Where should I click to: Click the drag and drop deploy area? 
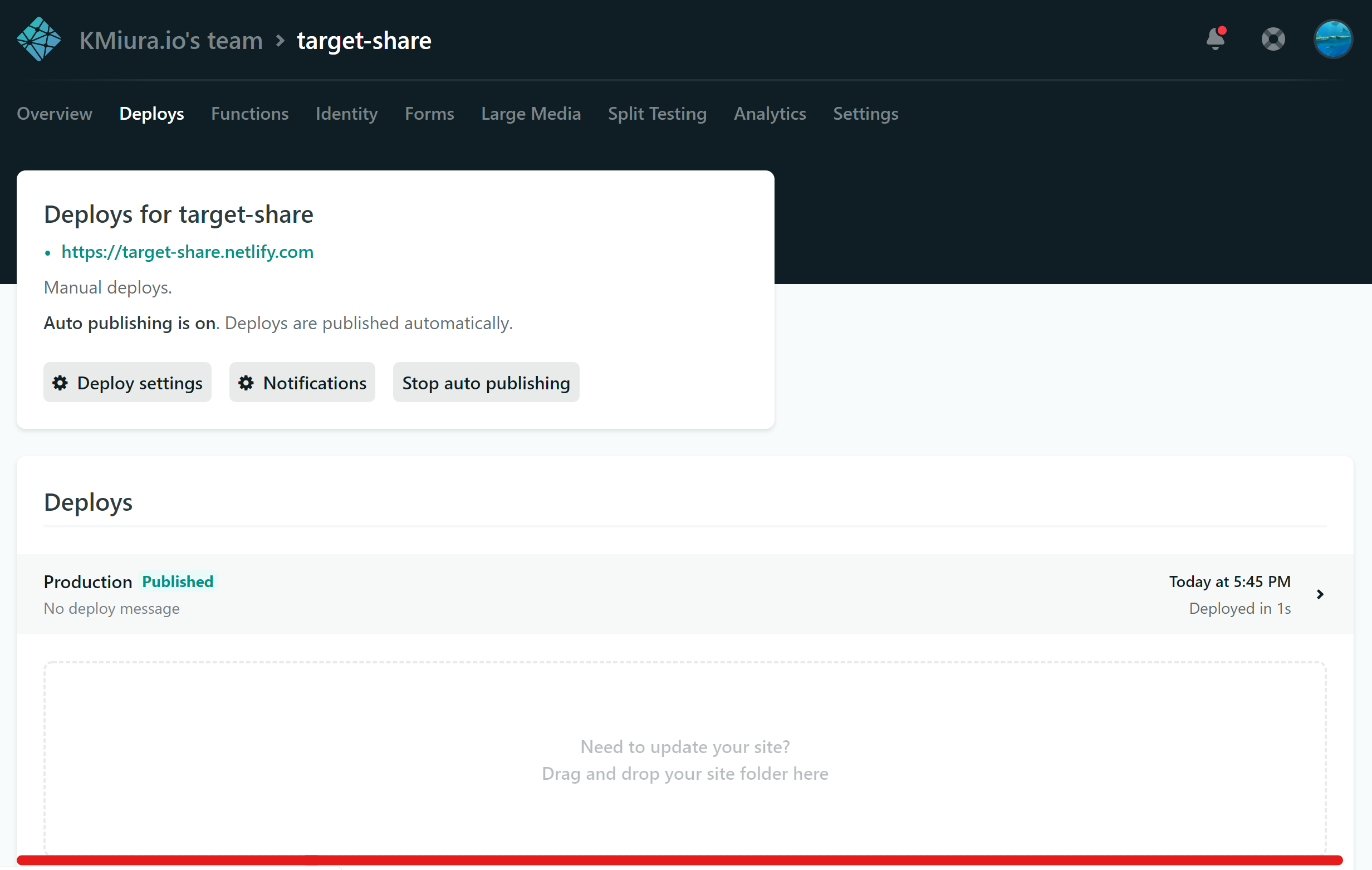click(685, 759)
